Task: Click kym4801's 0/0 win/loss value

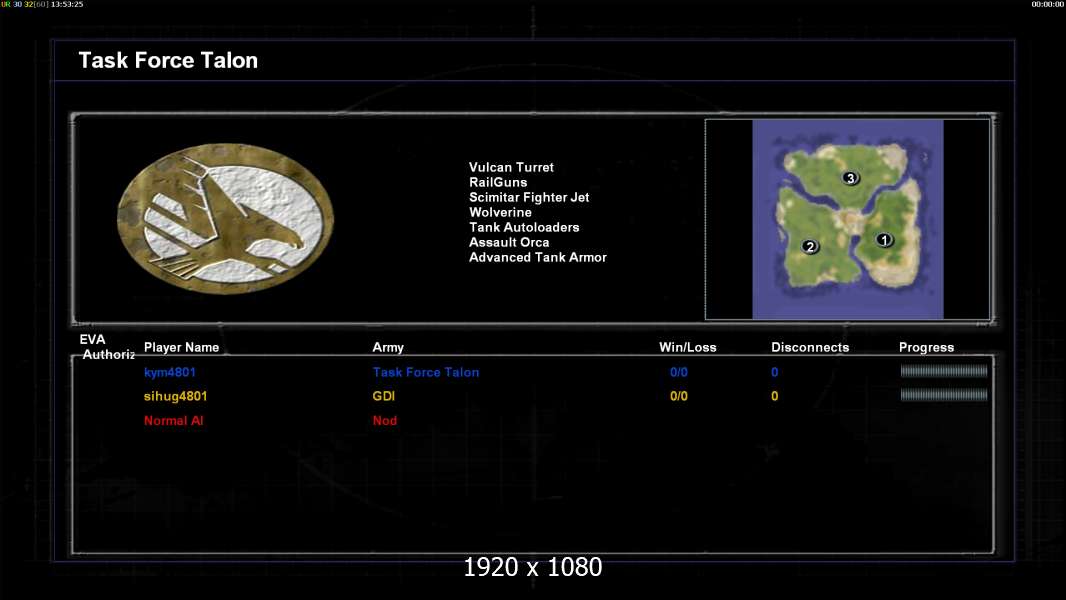Action: (x=678, y=372)
